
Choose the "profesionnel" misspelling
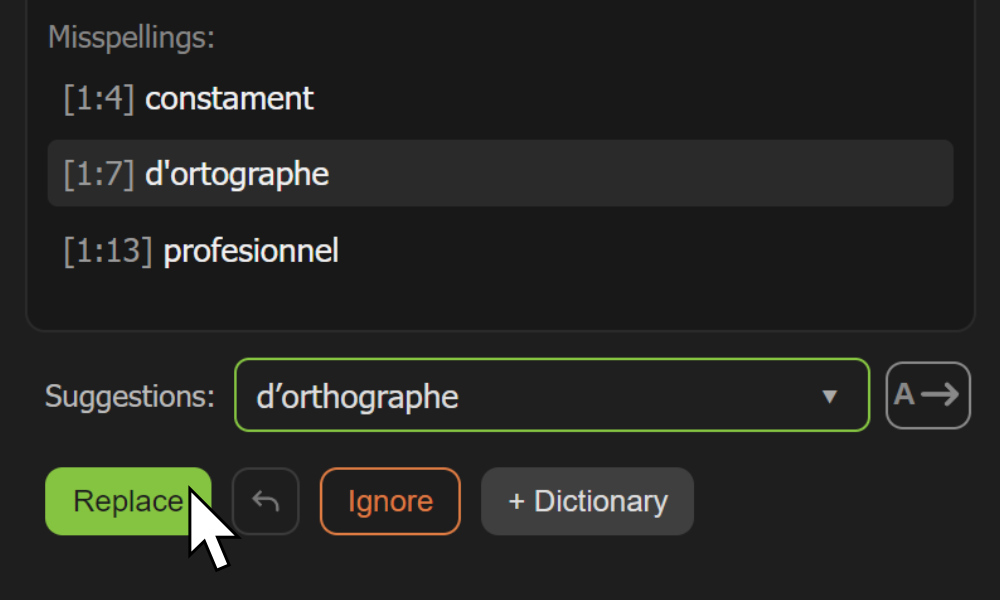tap(501, 250)
